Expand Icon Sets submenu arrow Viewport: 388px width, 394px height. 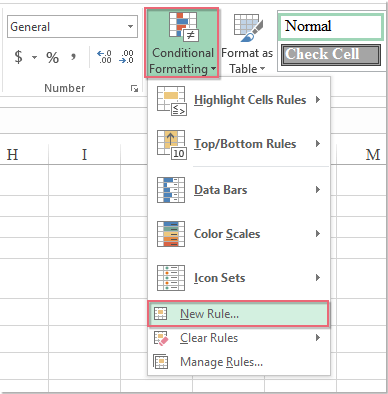(318, 277)
